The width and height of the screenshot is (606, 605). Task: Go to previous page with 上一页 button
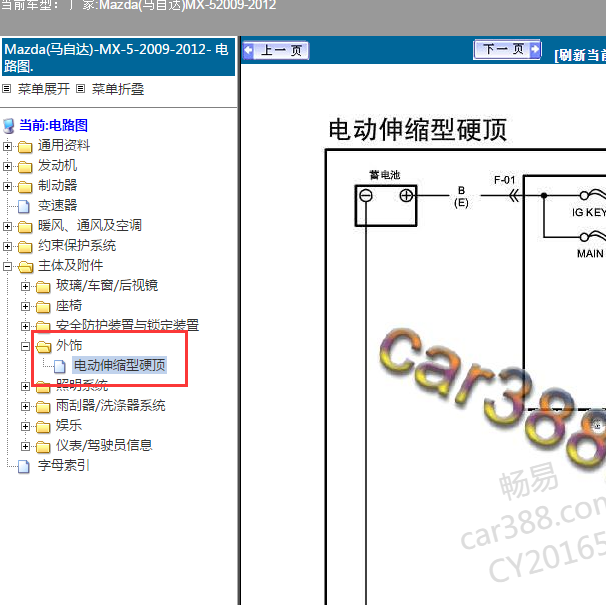(276, 51)
